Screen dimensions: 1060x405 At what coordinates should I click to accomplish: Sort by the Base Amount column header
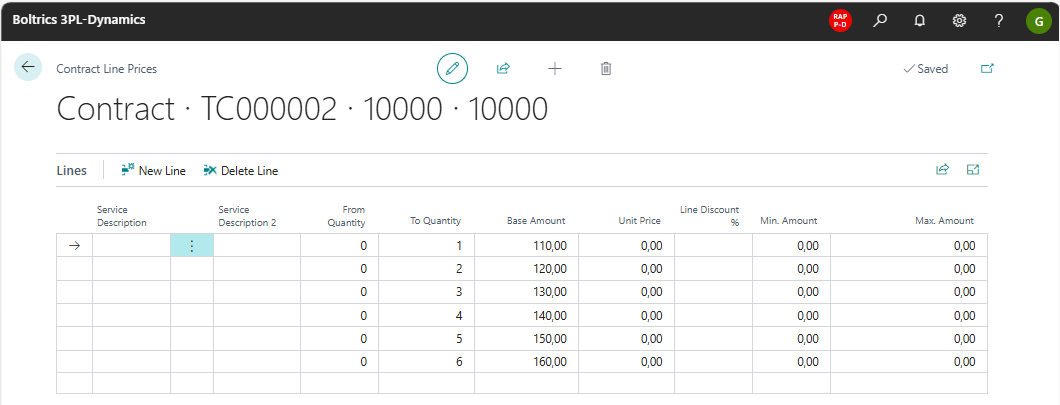pos(536,221)
